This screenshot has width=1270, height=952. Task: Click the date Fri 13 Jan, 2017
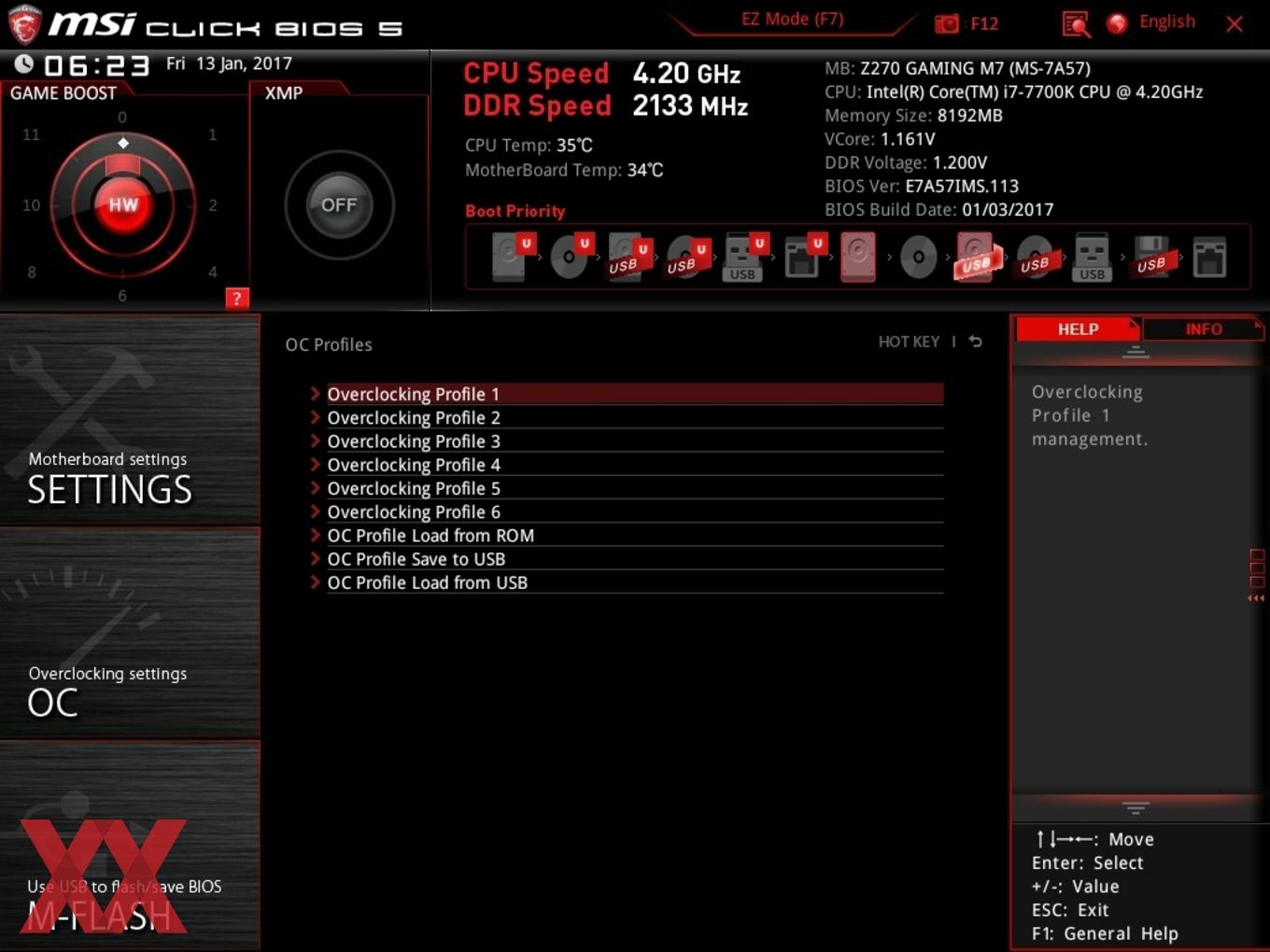point(229,63)
